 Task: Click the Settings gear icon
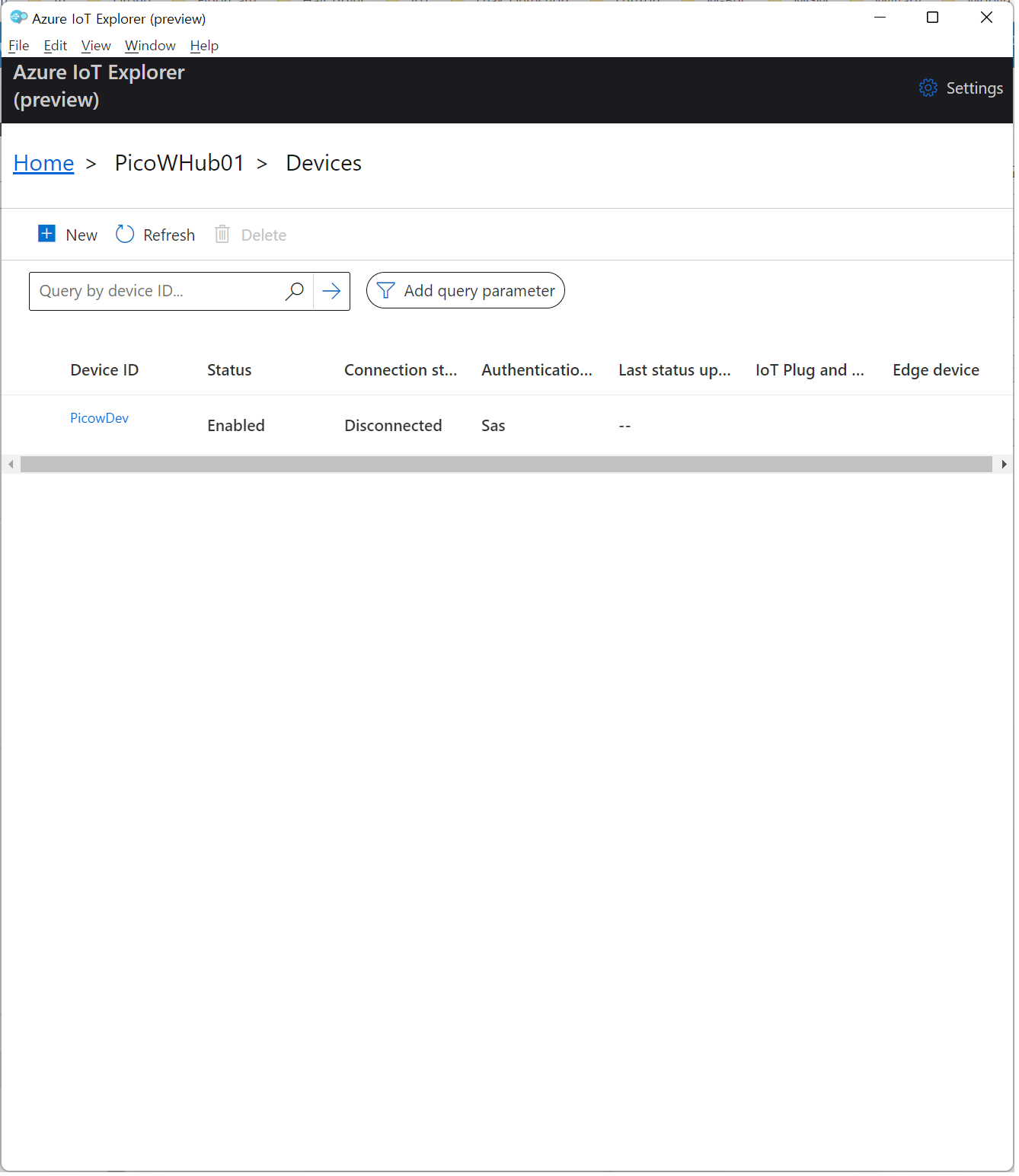(928, 88)
